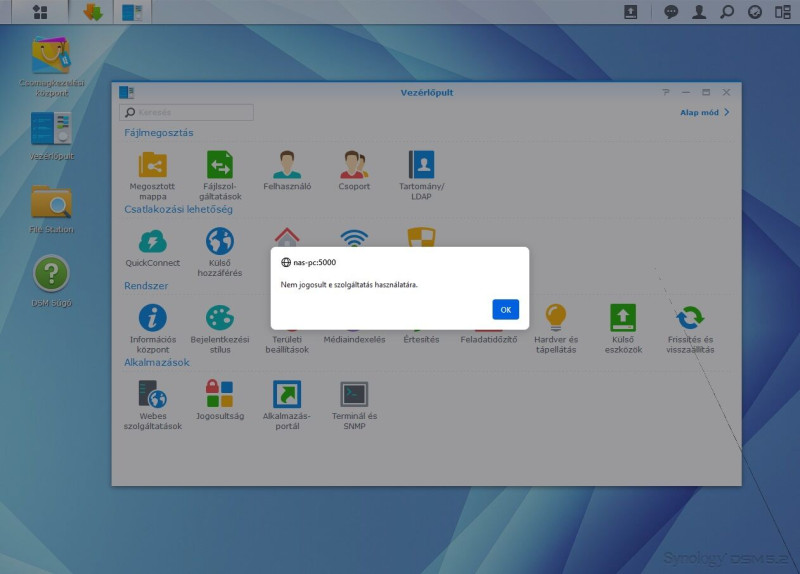Image resolution: width=800 pixels, height=574 pixels.
Task: Select the download arrow taskbar item
Action: tap(93, 12)
